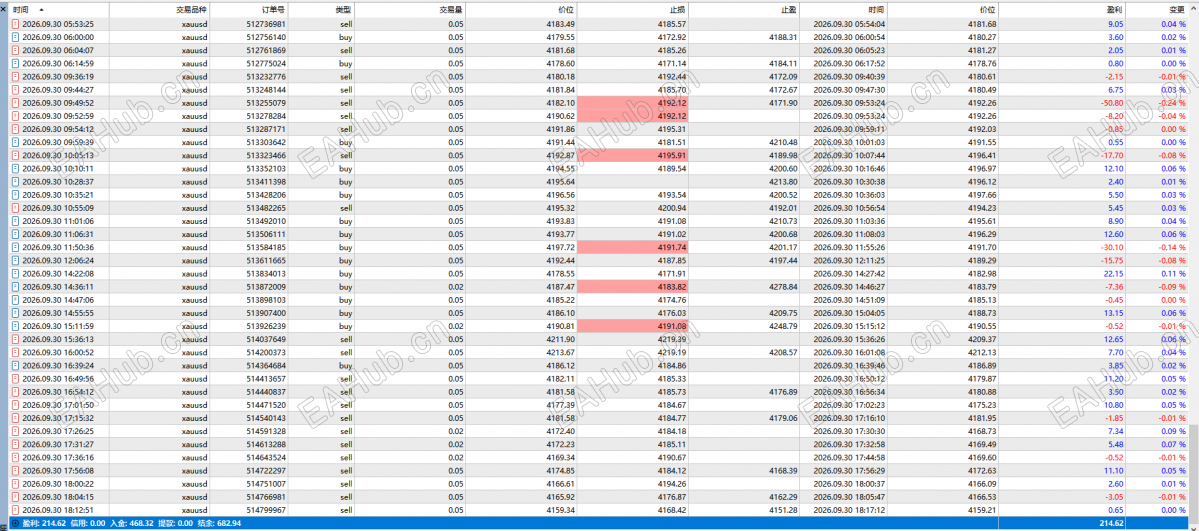Click the order icon next to 09:54:12
Viewport: 1199px width, 531px height.
click(16, 129)
